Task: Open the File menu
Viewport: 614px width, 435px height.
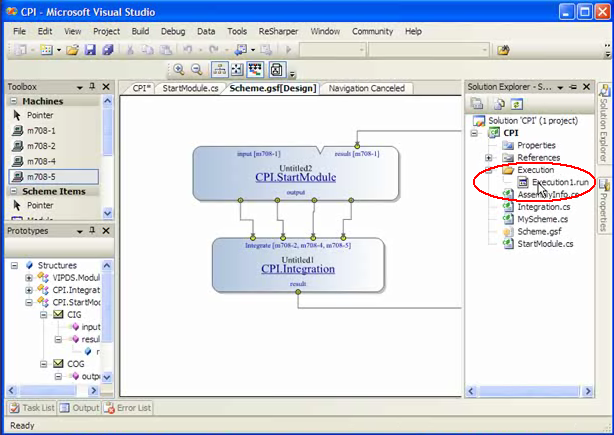Action: point(19,31)
